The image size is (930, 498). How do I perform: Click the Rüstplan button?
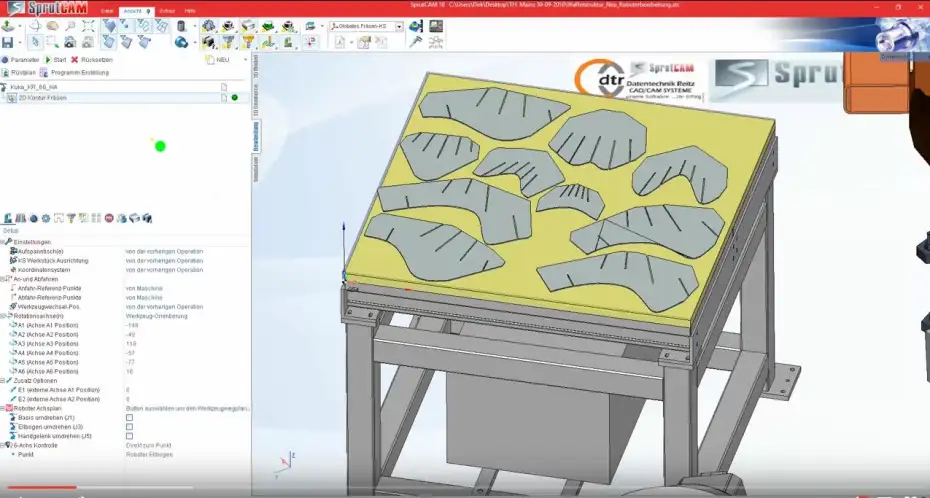tap(19, 72)
